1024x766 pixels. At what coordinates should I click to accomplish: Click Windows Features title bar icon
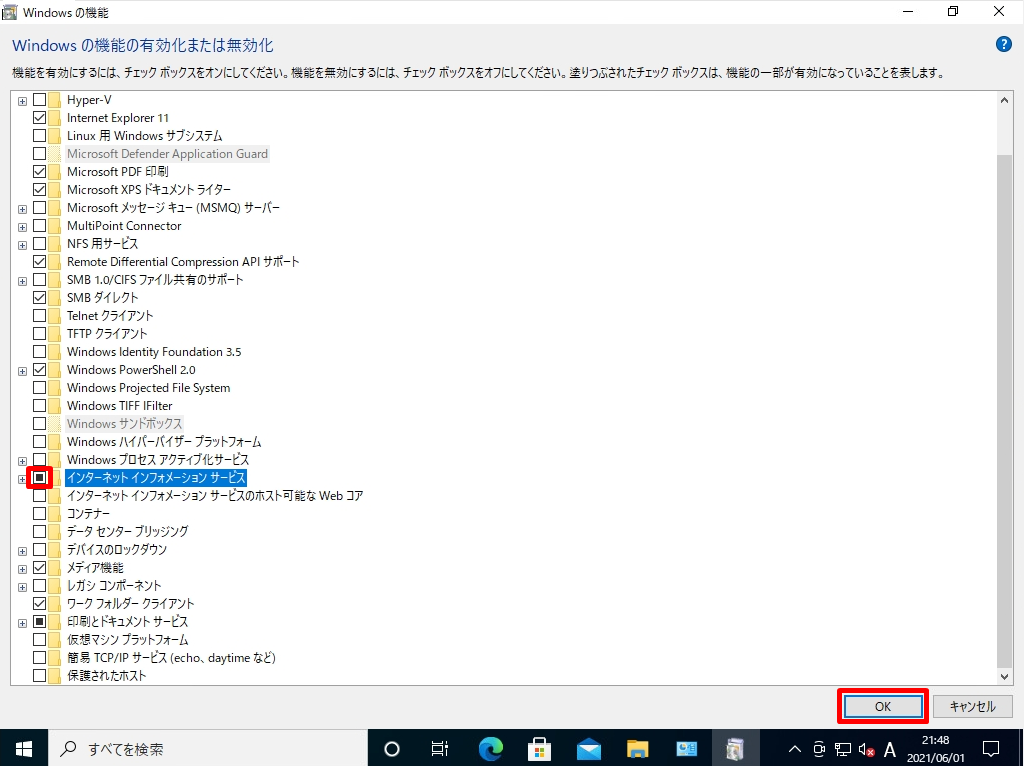10,12
